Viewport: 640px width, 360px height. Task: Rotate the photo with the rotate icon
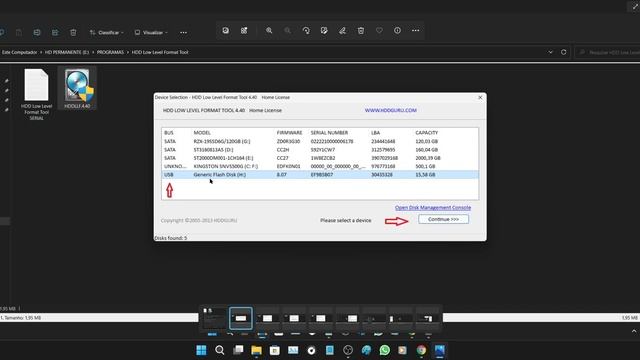click(x=306, y=31)
